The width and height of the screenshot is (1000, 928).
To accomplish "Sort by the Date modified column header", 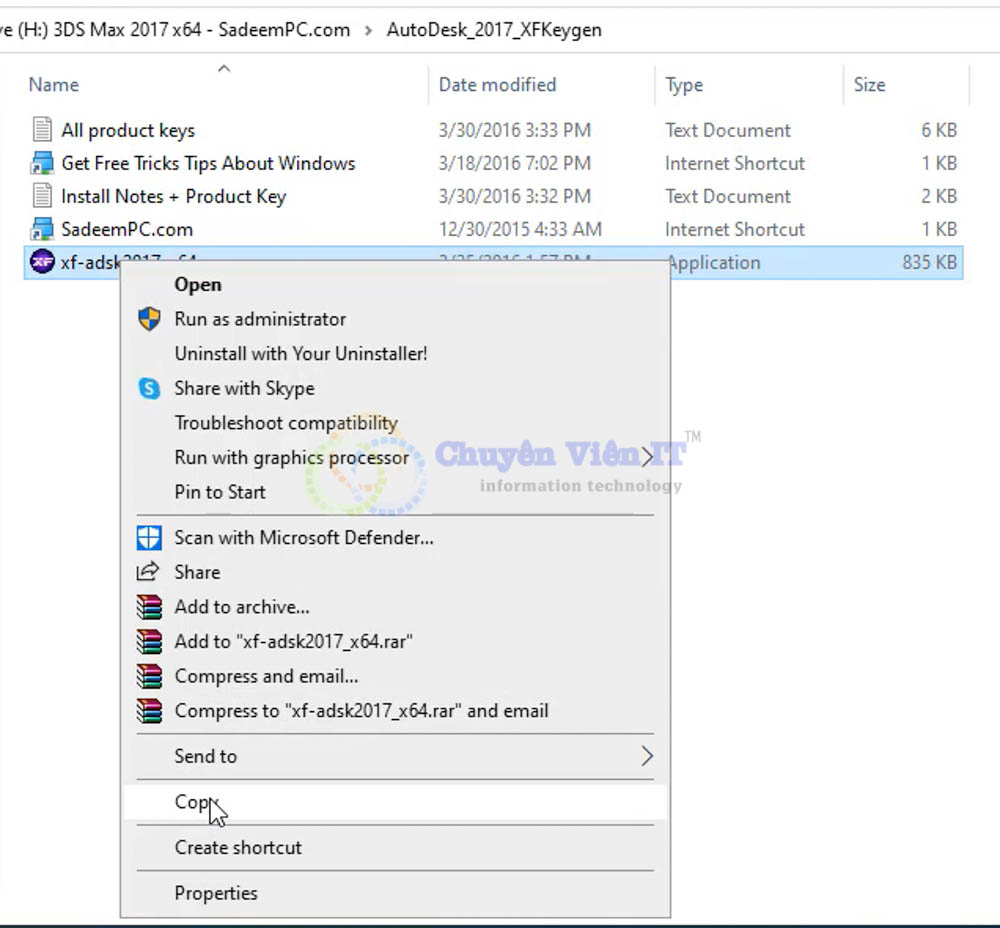I will coord(497,85).
